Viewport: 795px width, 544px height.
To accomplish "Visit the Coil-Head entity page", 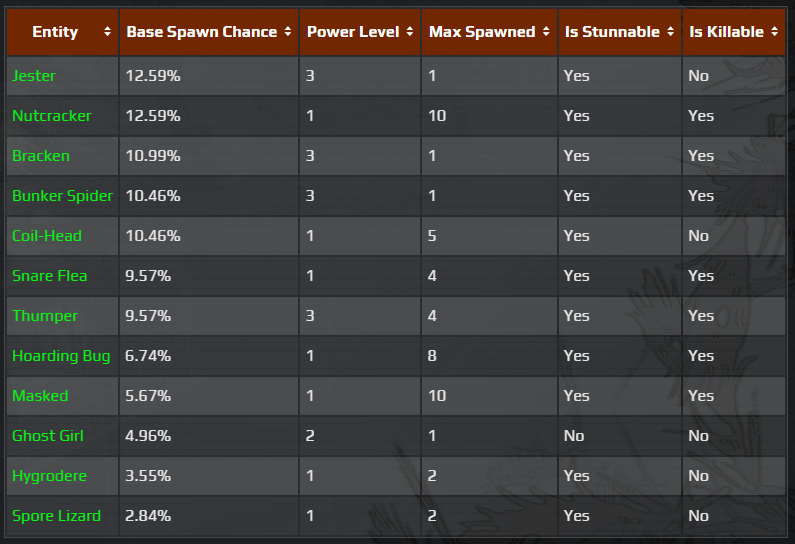I will (x=47, y=236).
